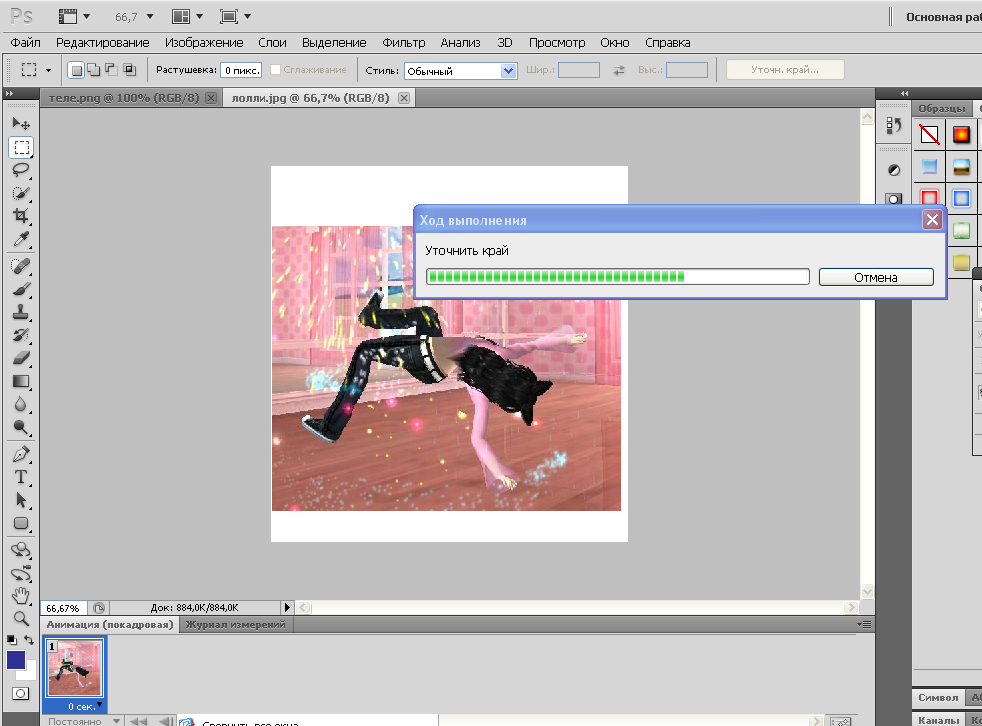The height and width of the screenshot is (726, 982).
Task: Select the Dodge tool
Action: click(x=21, y=427)
